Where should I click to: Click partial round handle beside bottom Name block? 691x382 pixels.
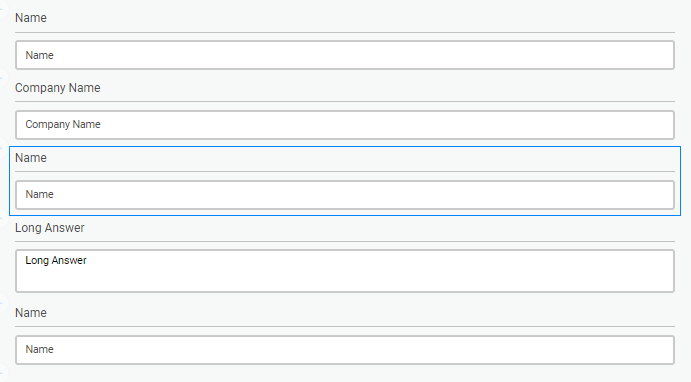(3, 303)
